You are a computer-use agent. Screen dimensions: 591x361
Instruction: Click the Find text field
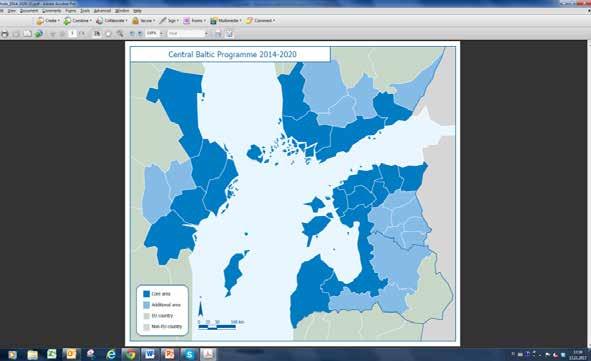[185, 34]
